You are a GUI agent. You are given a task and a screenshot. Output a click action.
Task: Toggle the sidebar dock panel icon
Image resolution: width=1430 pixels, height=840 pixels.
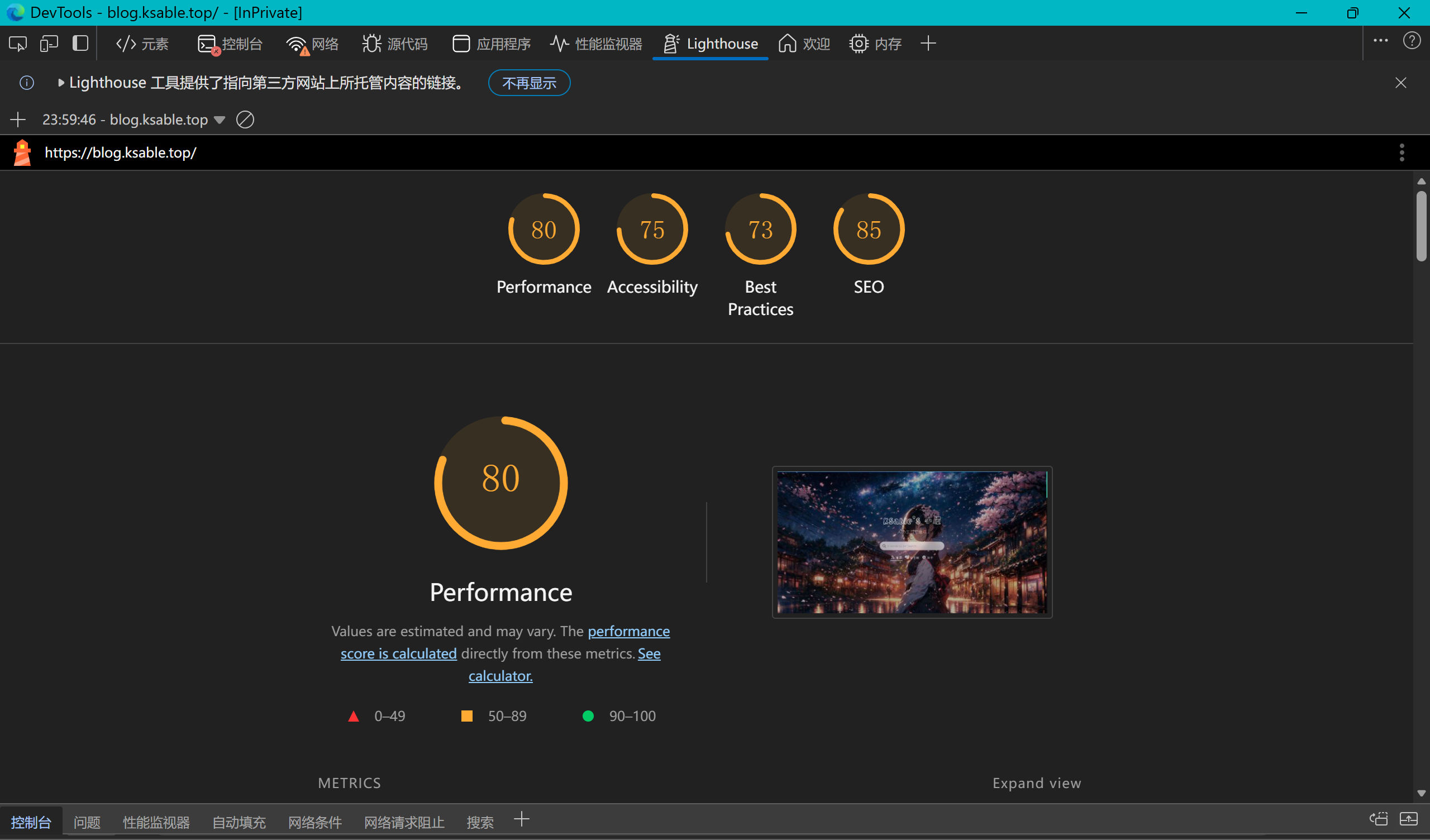tap(80, 44)
